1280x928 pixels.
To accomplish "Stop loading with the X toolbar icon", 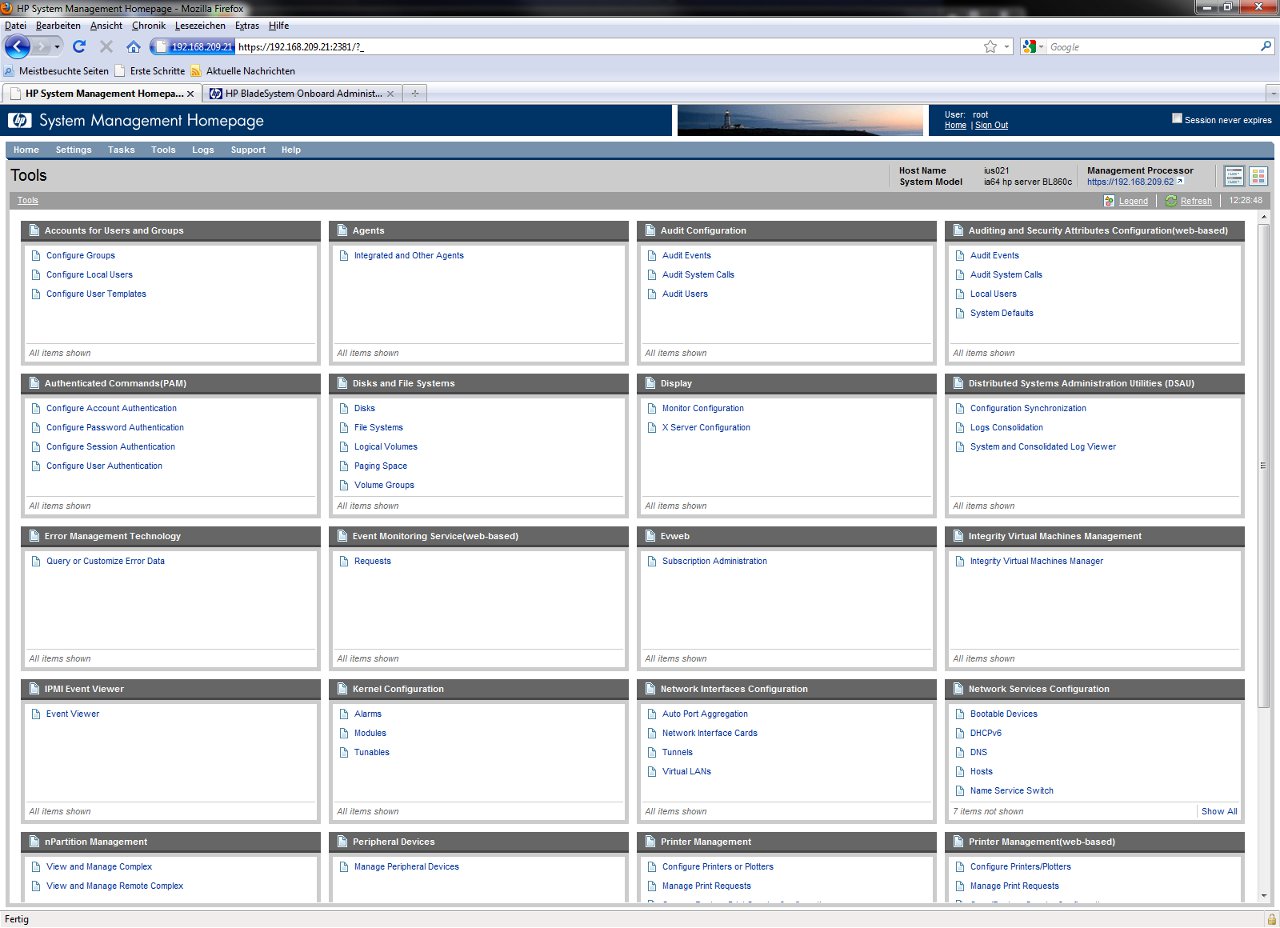I will pos(106,46).
